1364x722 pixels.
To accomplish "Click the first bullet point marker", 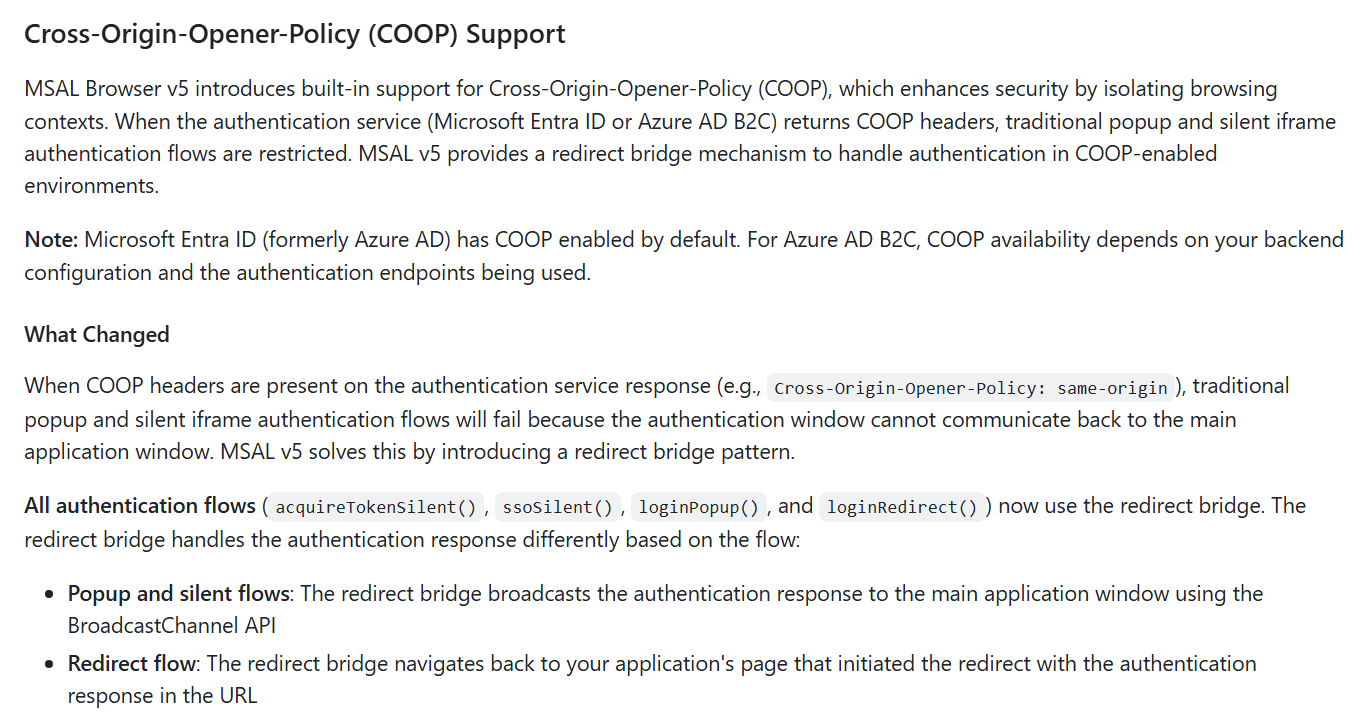I will 48,595.
